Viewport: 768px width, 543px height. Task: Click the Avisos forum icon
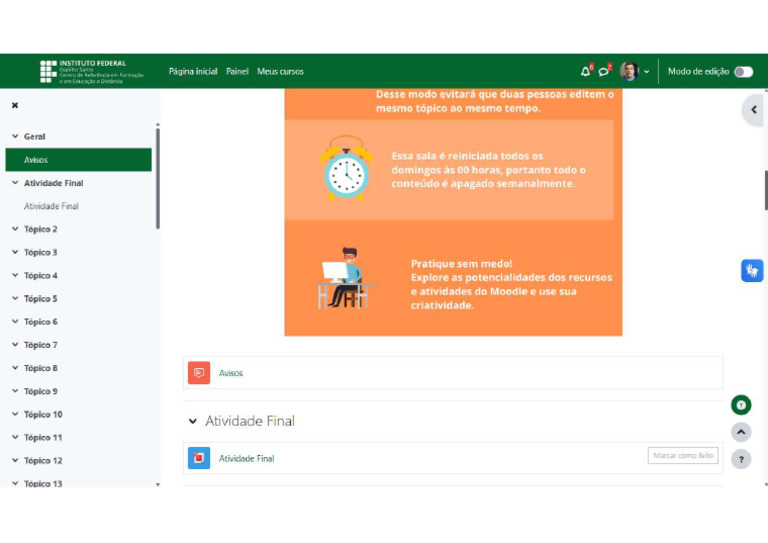tap(199, 373)
